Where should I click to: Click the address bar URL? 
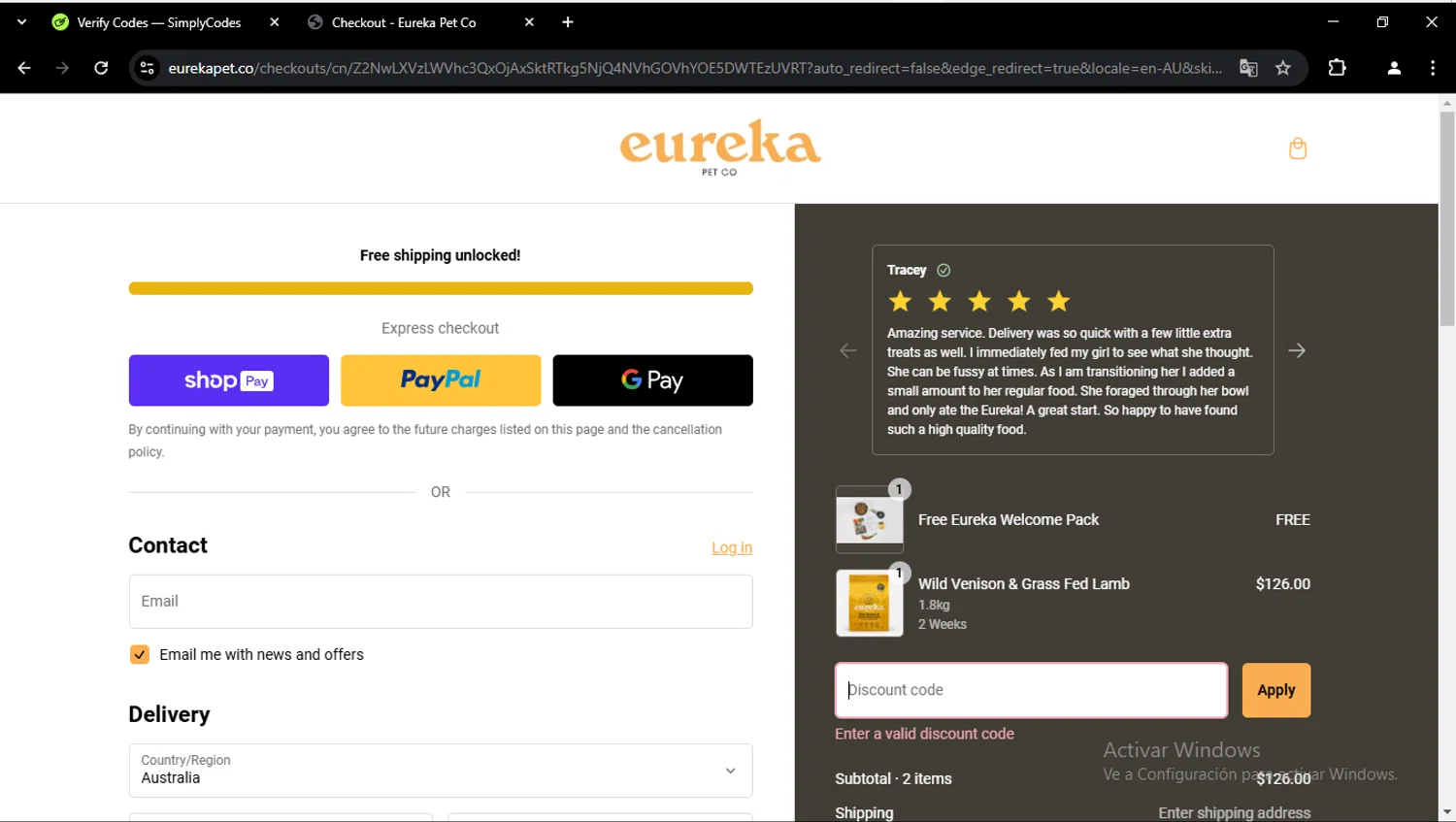(694, 68)
